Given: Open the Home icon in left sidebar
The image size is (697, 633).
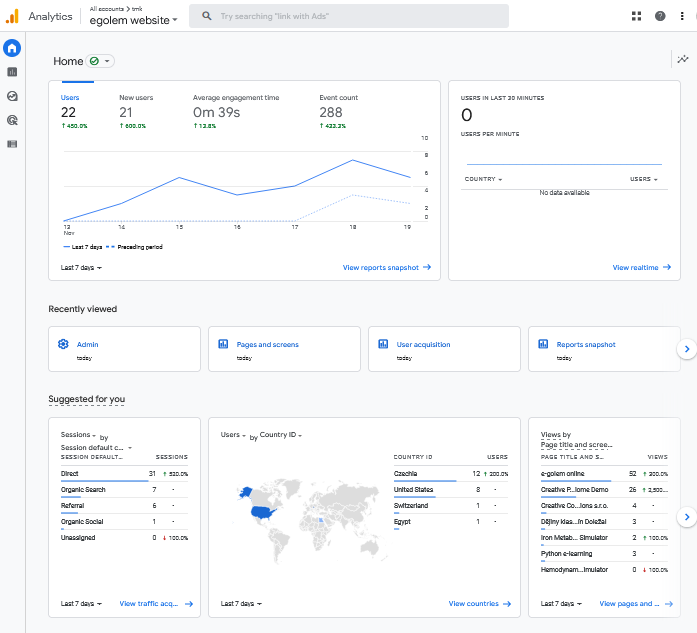Looking at the screenshot, I should (12, 48).
